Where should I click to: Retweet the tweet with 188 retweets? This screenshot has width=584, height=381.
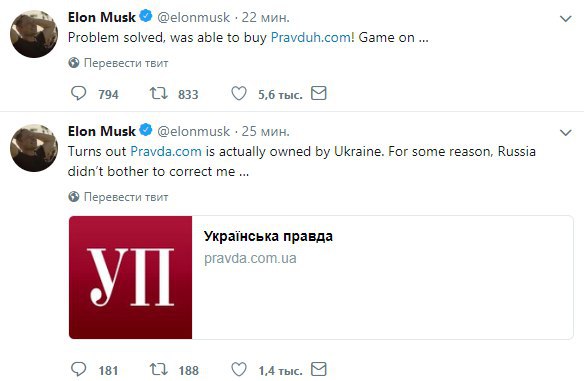point(158,369)
